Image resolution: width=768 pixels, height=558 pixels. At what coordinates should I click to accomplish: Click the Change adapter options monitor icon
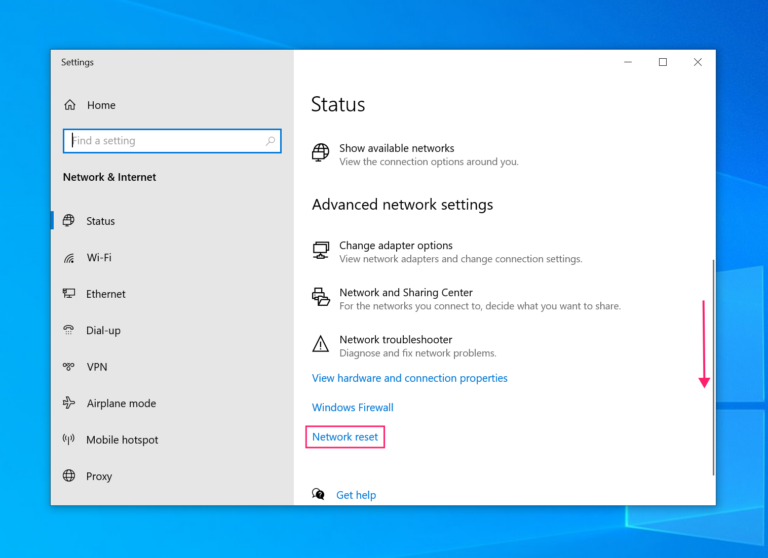[x=321, y=250]
